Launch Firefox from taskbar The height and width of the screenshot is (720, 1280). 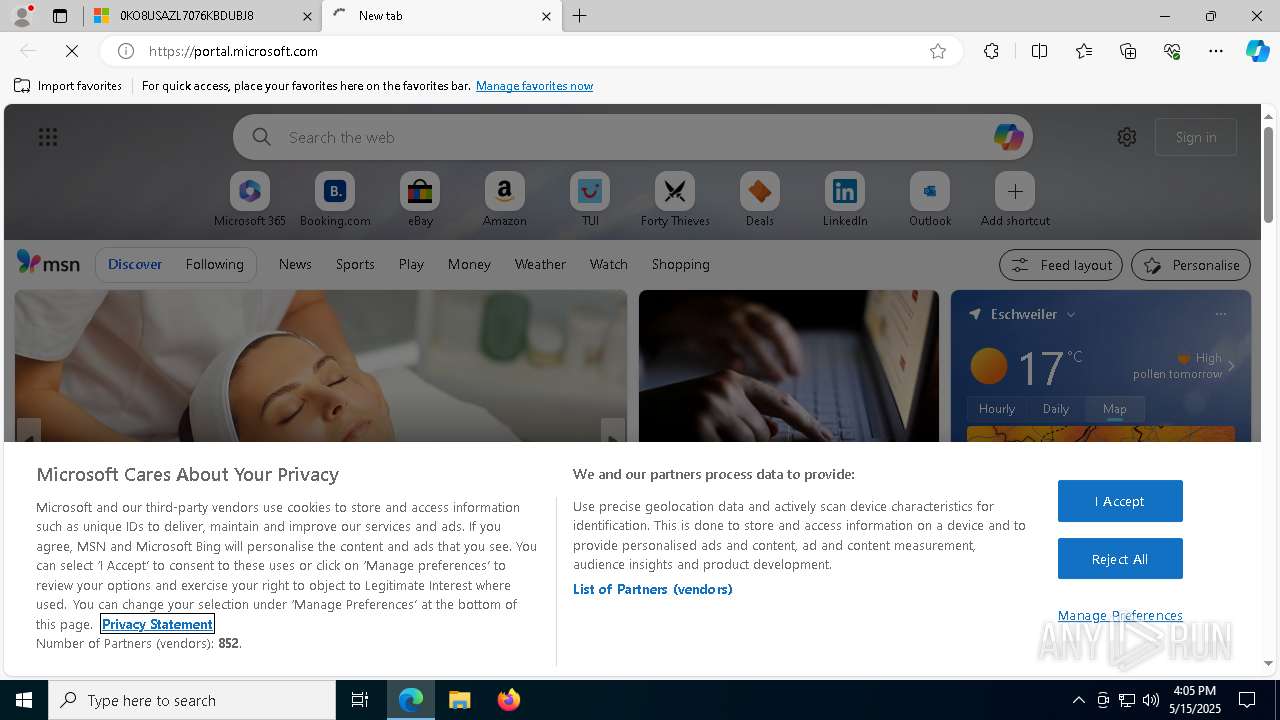click(508, 700)
